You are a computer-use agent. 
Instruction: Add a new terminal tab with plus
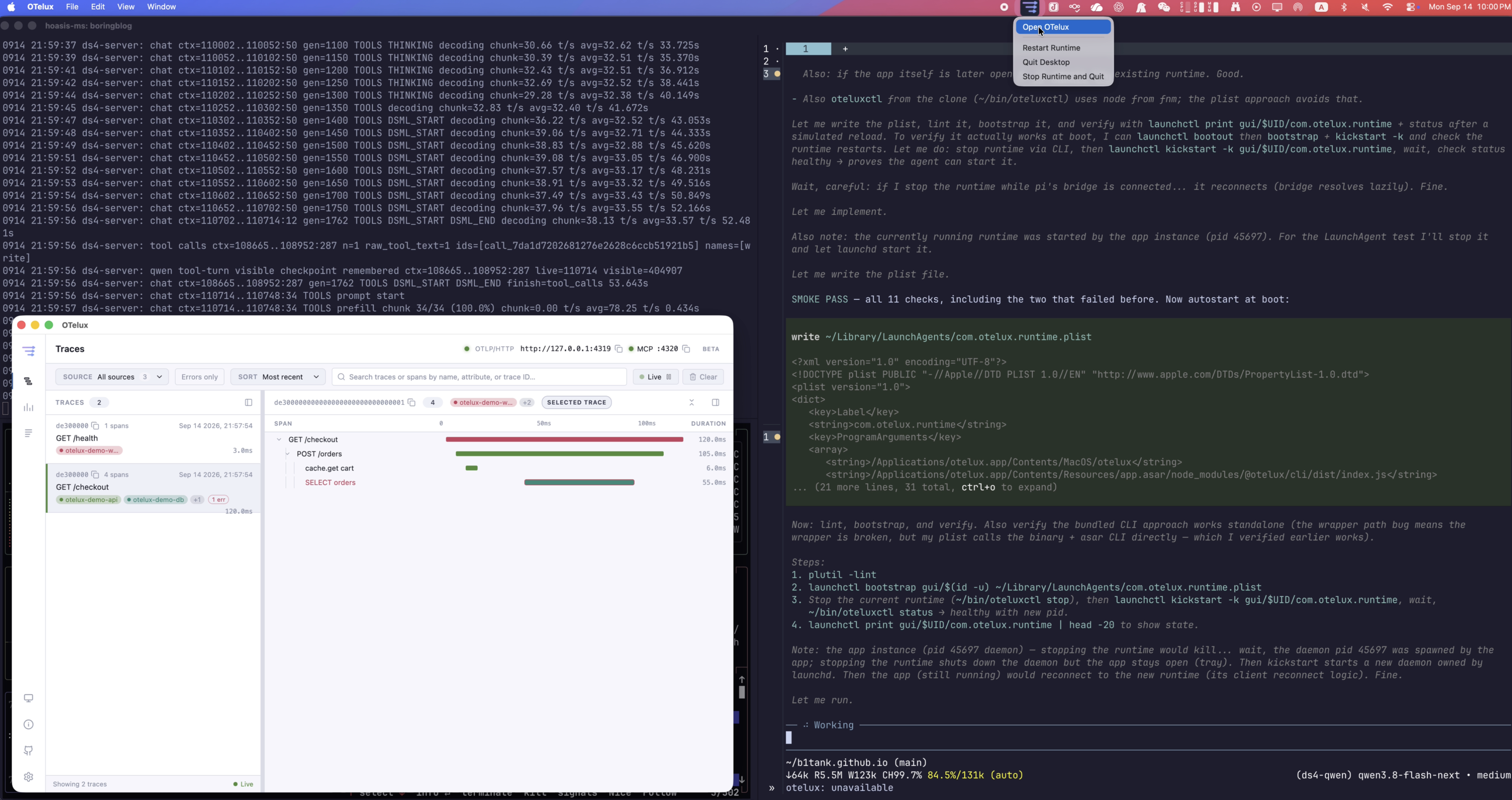tap(845, 49)
